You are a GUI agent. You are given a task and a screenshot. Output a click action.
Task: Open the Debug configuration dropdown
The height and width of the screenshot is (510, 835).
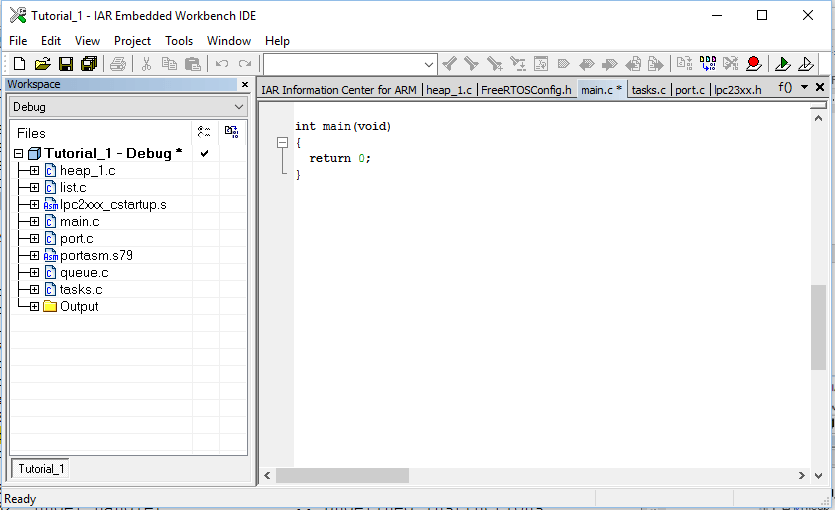tap(238, 107)
